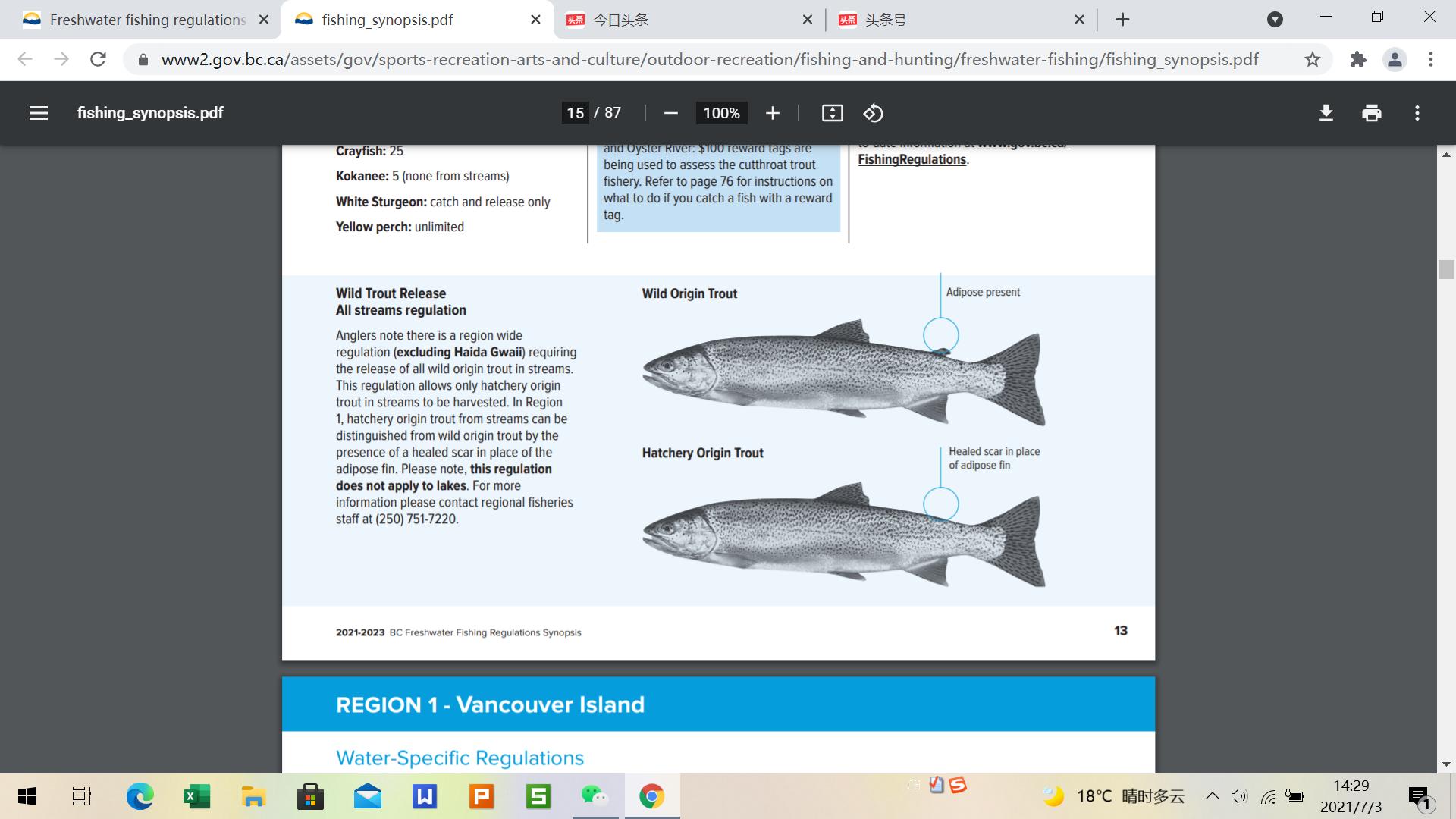Click the page number input field
1456x819 pixels.
coord(575,113)
